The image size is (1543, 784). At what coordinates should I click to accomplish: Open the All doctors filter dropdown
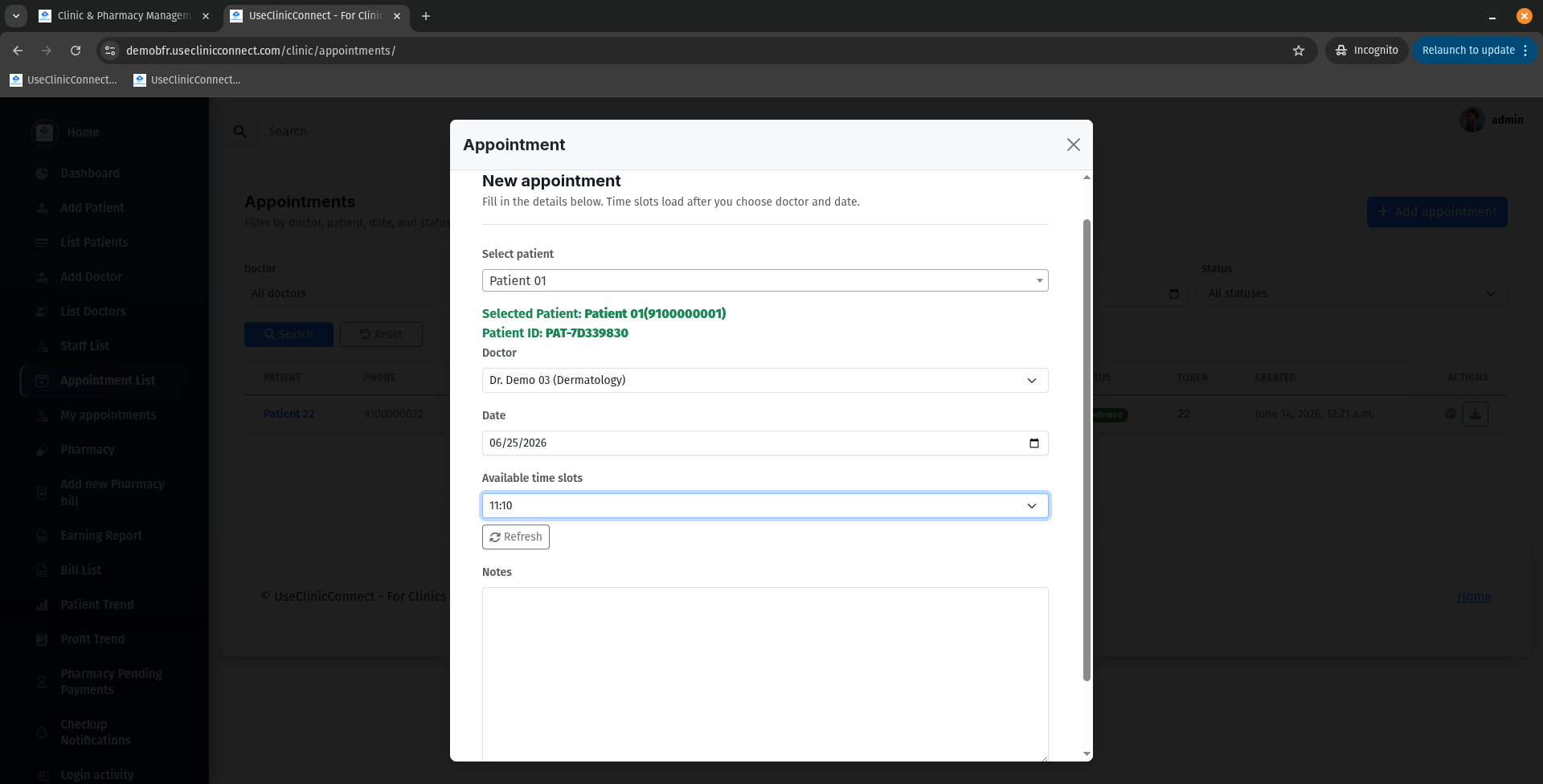(347, 293)
